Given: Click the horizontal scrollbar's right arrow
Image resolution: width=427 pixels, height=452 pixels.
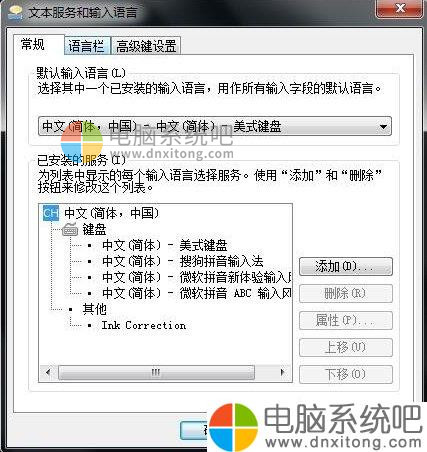Looking at the screenshot, I should pos(282,372).
